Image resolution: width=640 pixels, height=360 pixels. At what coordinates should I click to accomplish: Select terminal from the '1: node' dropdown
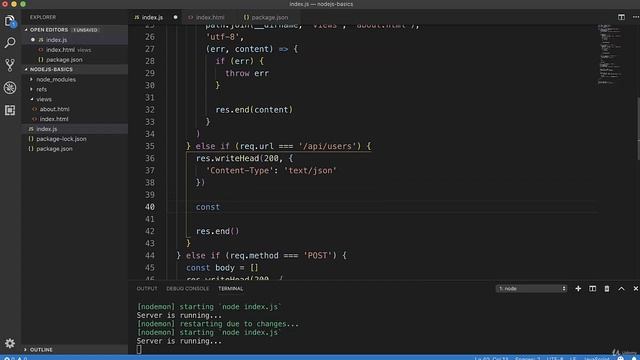531,289
